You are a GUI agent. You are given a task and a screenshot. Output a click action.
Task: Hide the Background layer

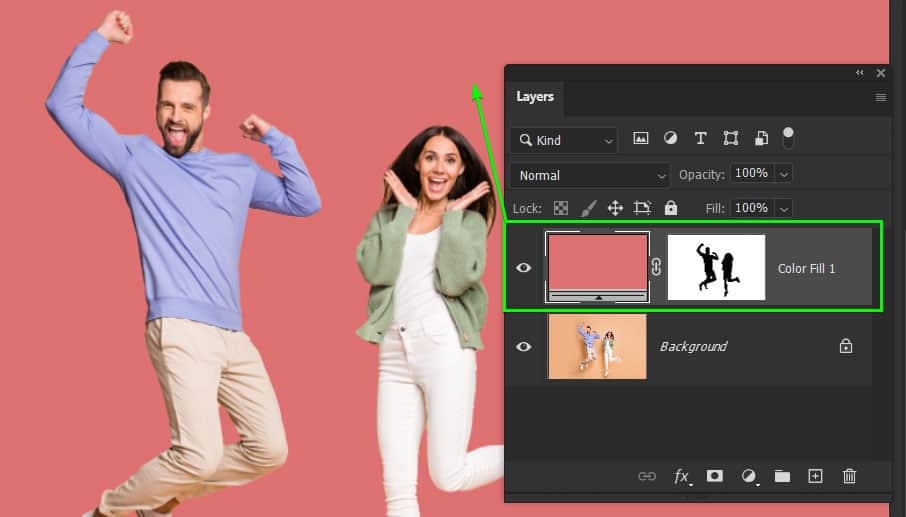coord(523,346)
